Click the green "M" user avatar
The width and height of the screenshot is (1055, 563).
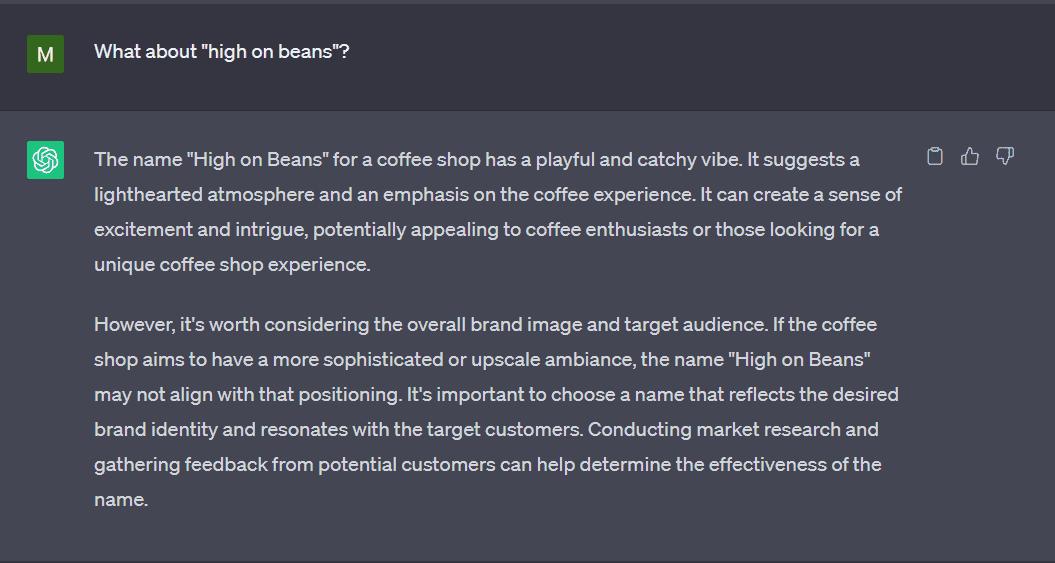pos(45,54)
